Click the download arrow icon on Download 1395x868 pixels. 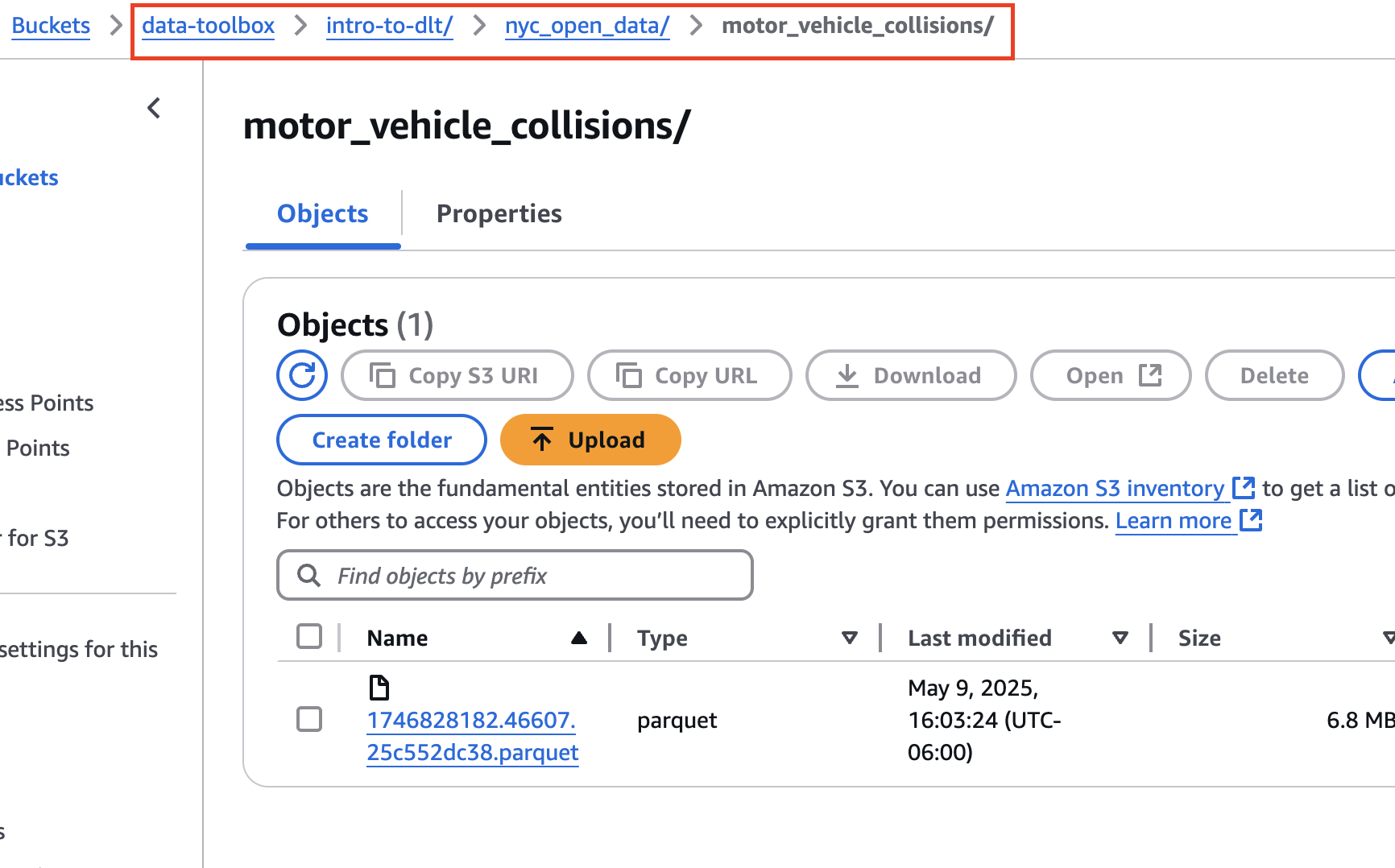click(847, 375)
